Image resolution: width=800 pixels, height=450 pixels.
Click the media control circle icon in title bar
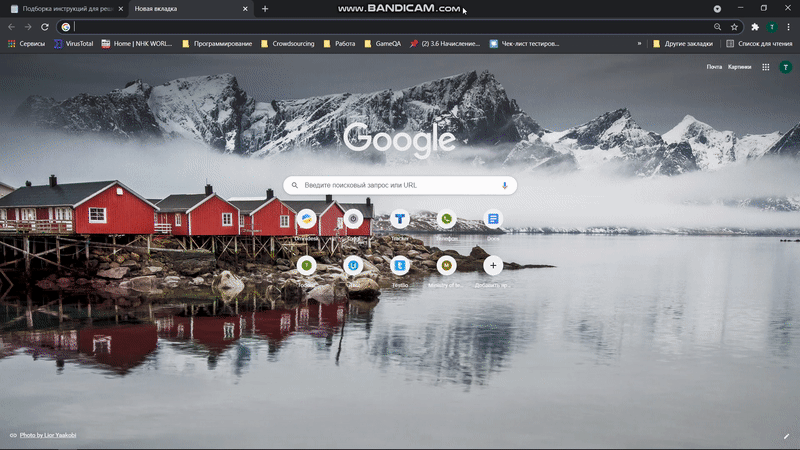pos(717,9)
